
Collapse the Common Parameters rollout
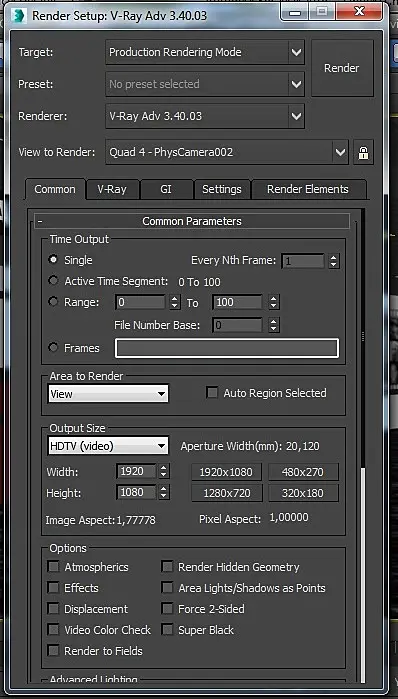[192, 221]
